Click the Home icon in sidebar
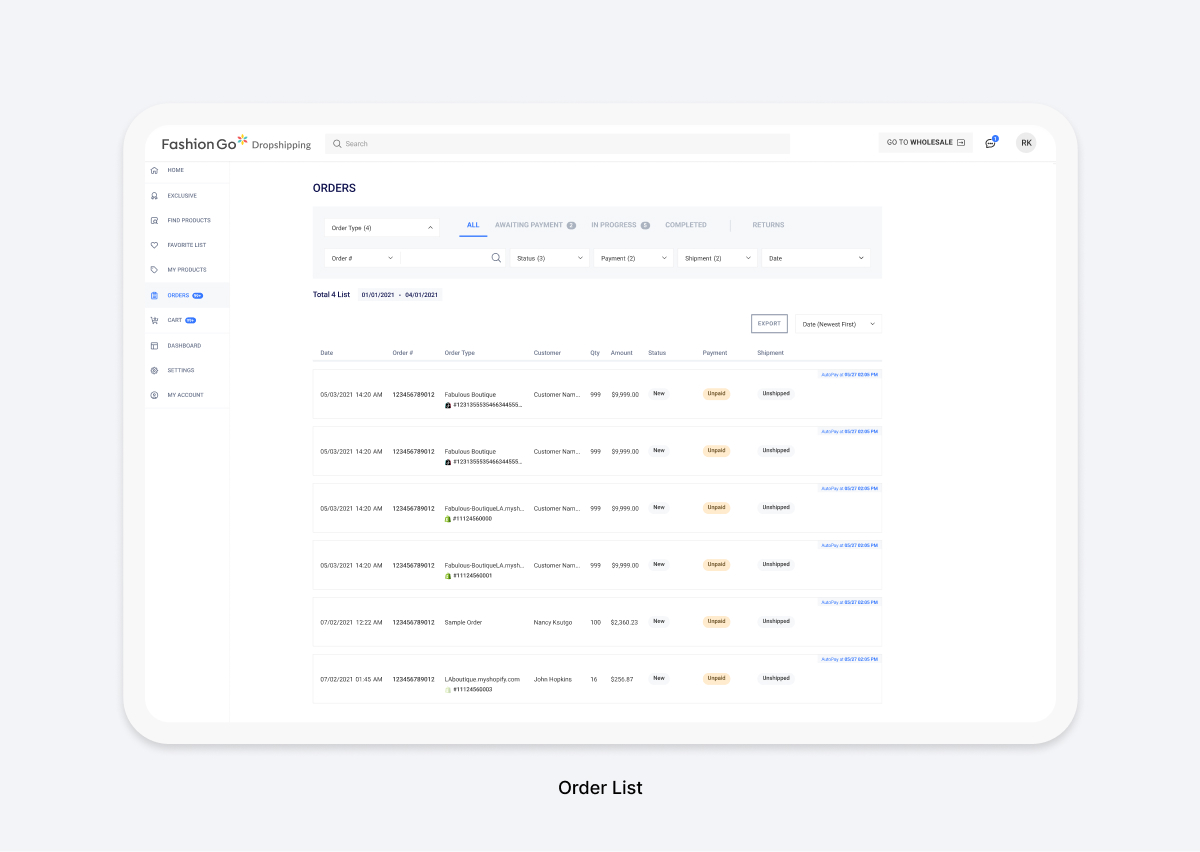Screen dimensions: 1200x852 (x=154, y=171)
